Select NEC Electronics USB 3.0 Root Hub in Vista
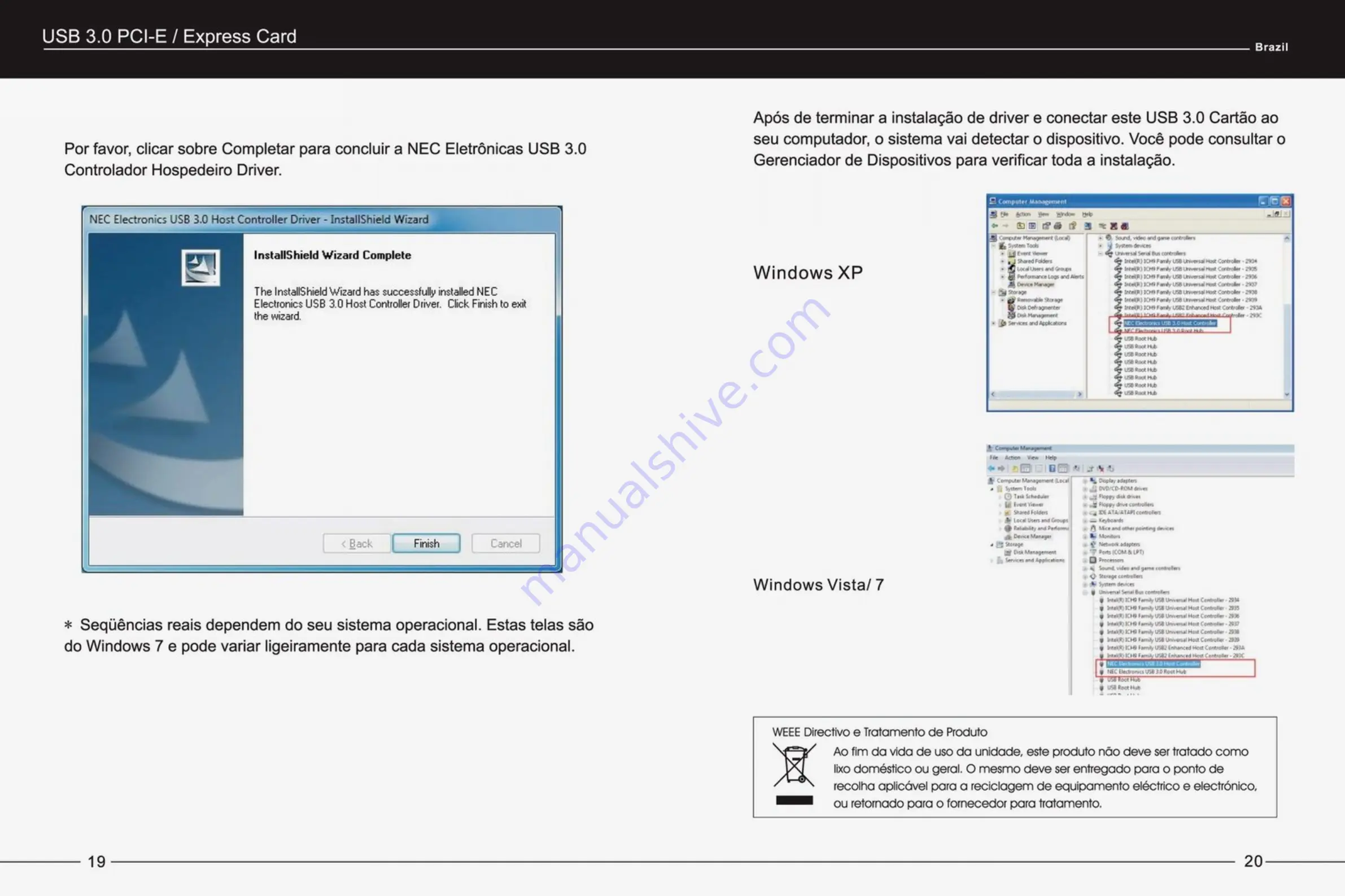This screenshot has width=1345, height=896. 1146,672
